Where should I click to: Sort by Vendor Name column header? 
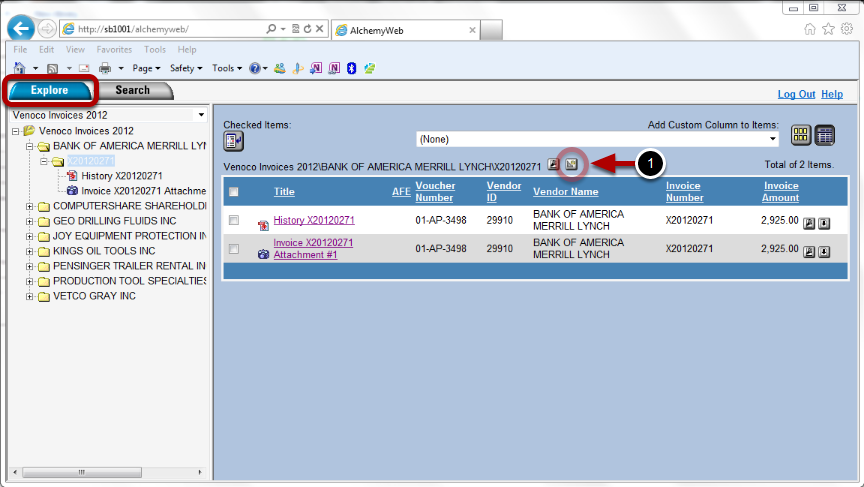pos(565,192)
